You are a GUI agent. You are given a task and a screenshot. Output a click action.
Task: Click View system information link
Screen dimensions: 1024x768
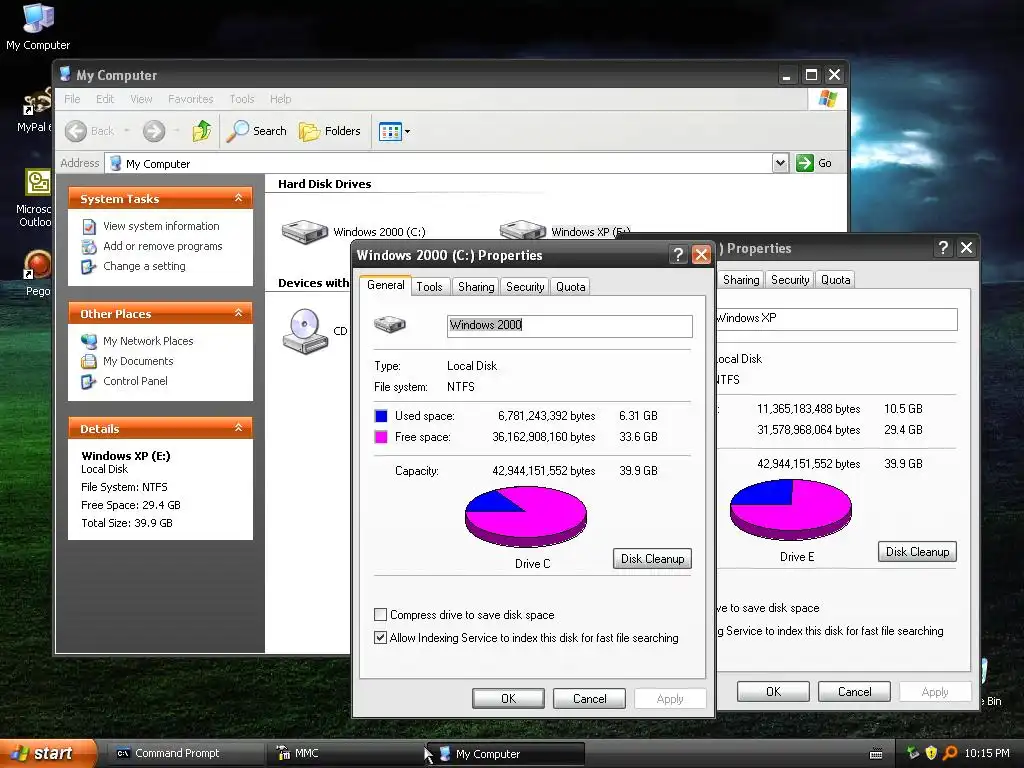[161, 226]
